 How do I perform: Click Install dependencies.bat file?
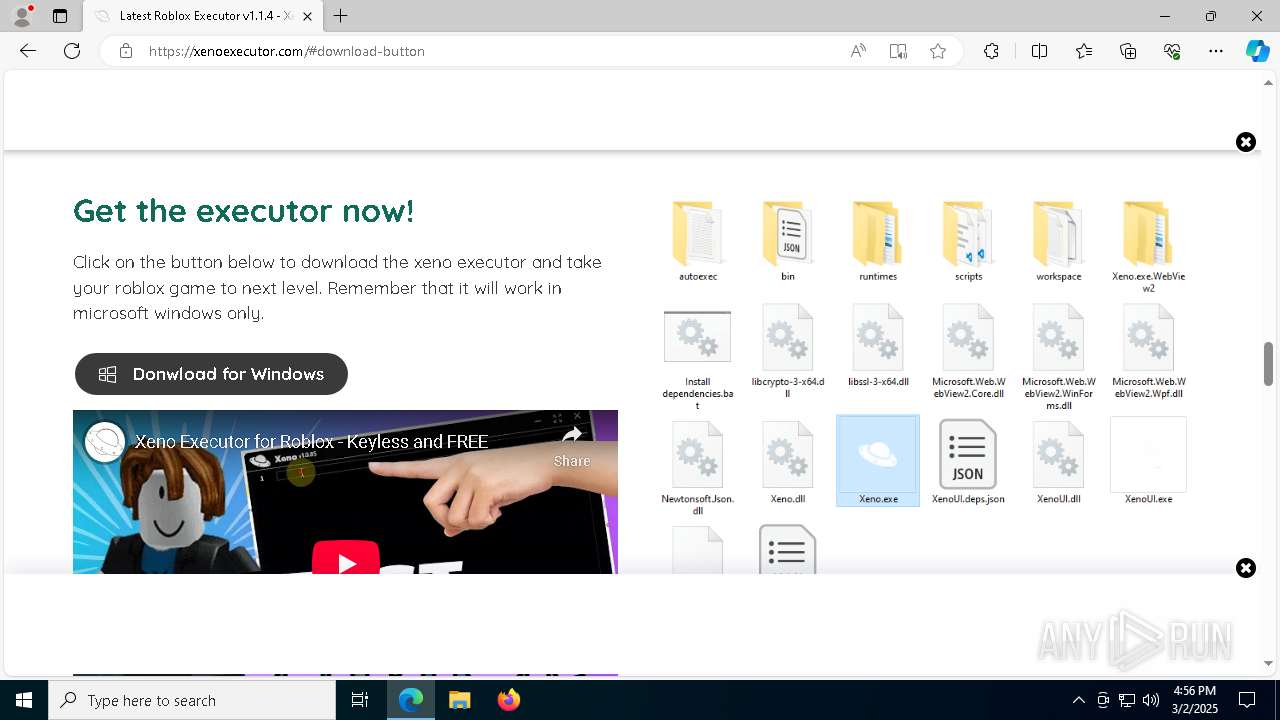698,358
